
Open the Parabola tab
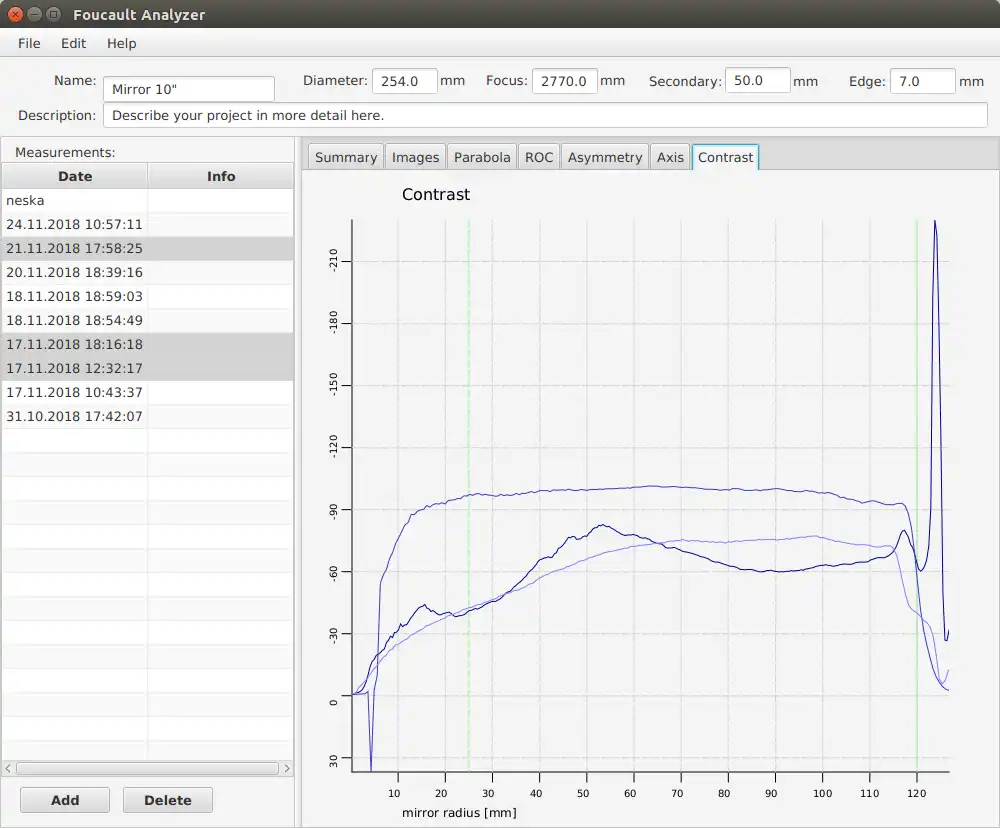tap(482, 157)
